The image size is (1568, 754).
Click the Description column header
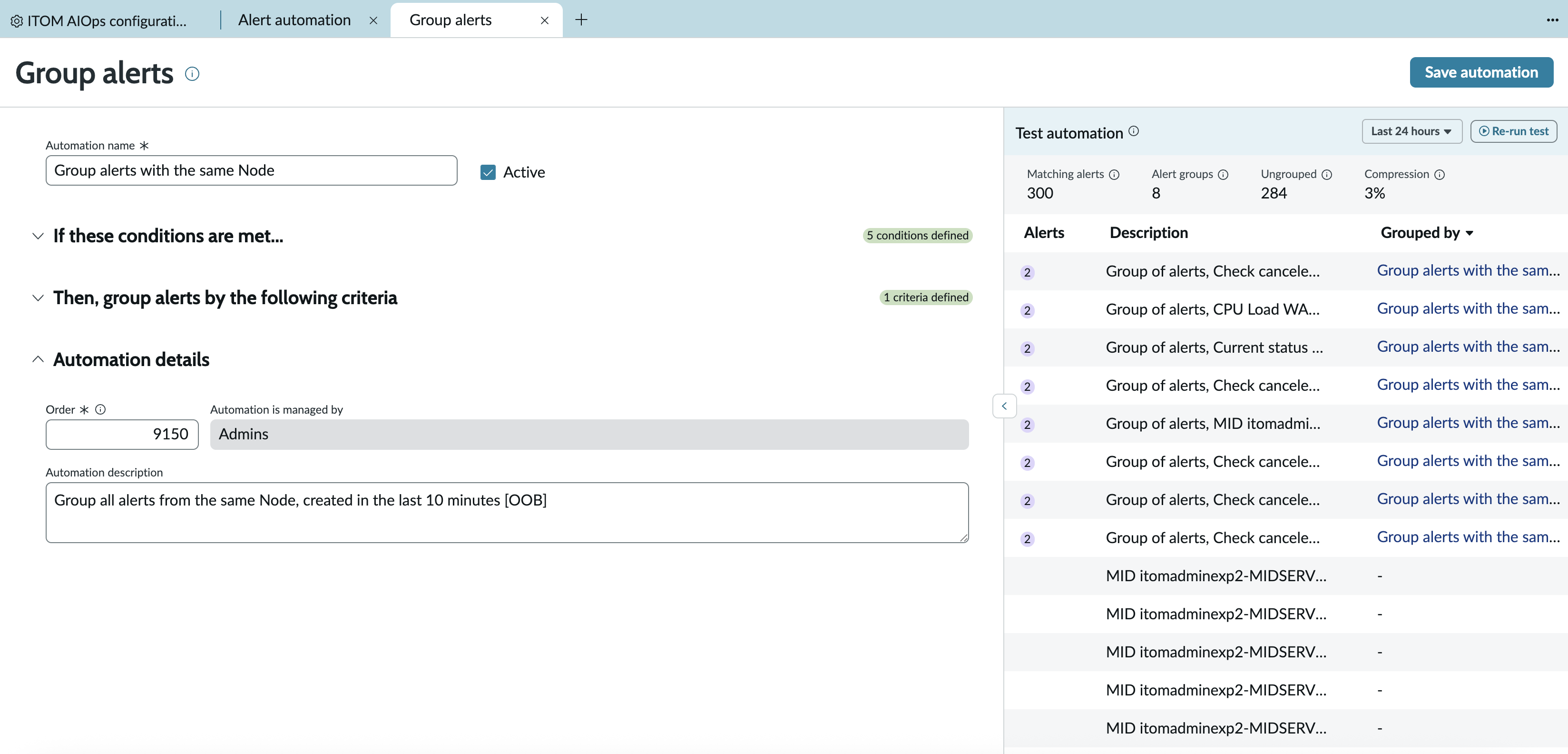[x=1148, y=233]
